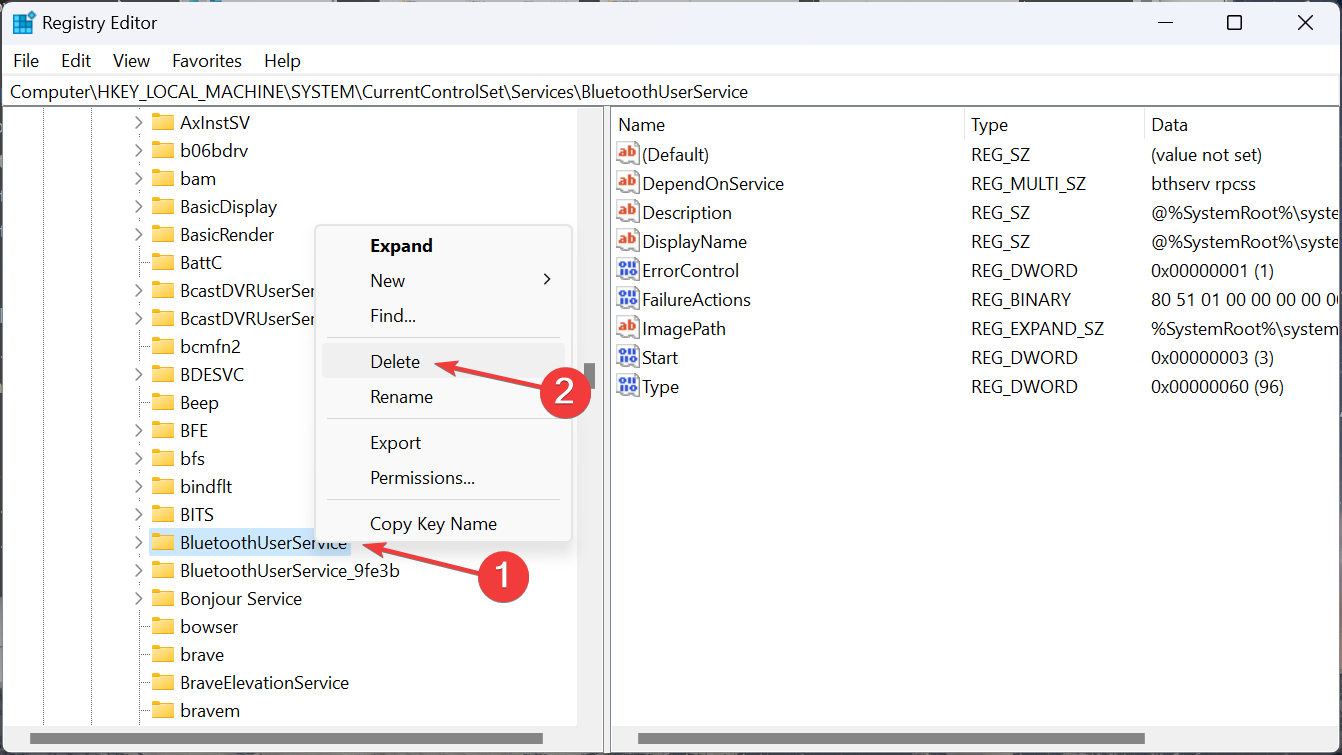Click the Bonjour Service folder icon
This screenshot has width=1342, height=755.
(x=163, y=599)
